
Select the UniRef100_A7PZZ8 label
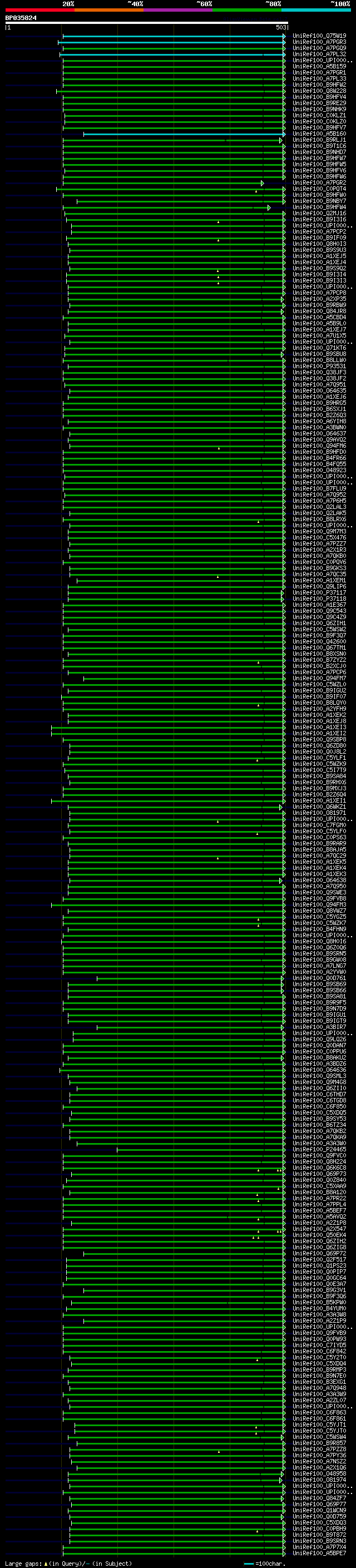[319, 1450]
